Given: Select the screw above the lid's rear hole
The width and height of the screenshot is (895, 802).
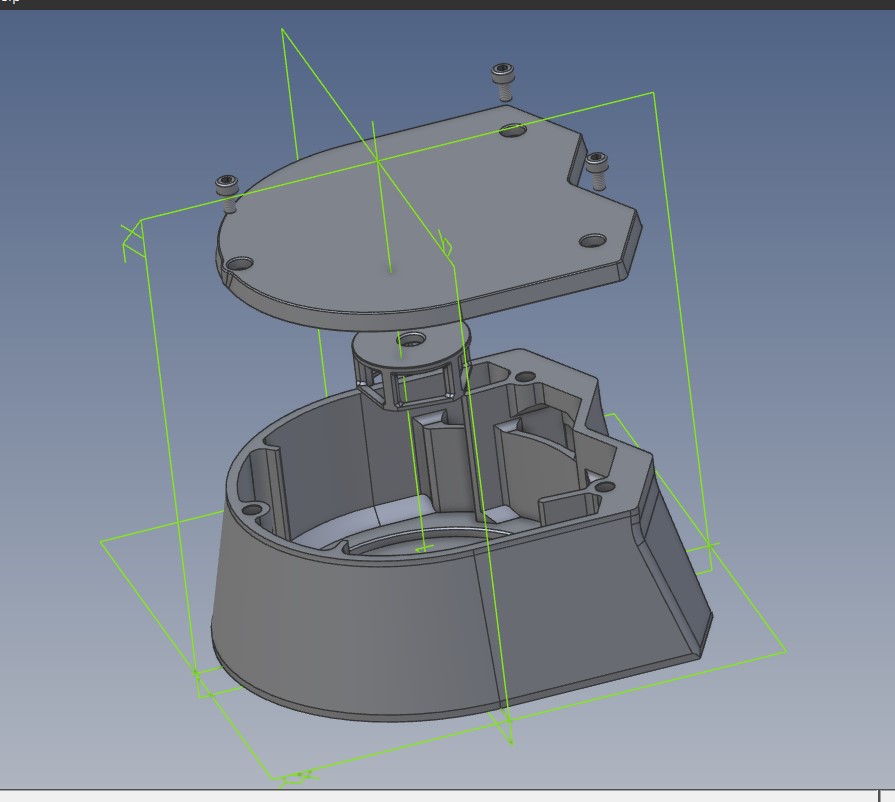Looking at the screenshot, I should [503, 81].
